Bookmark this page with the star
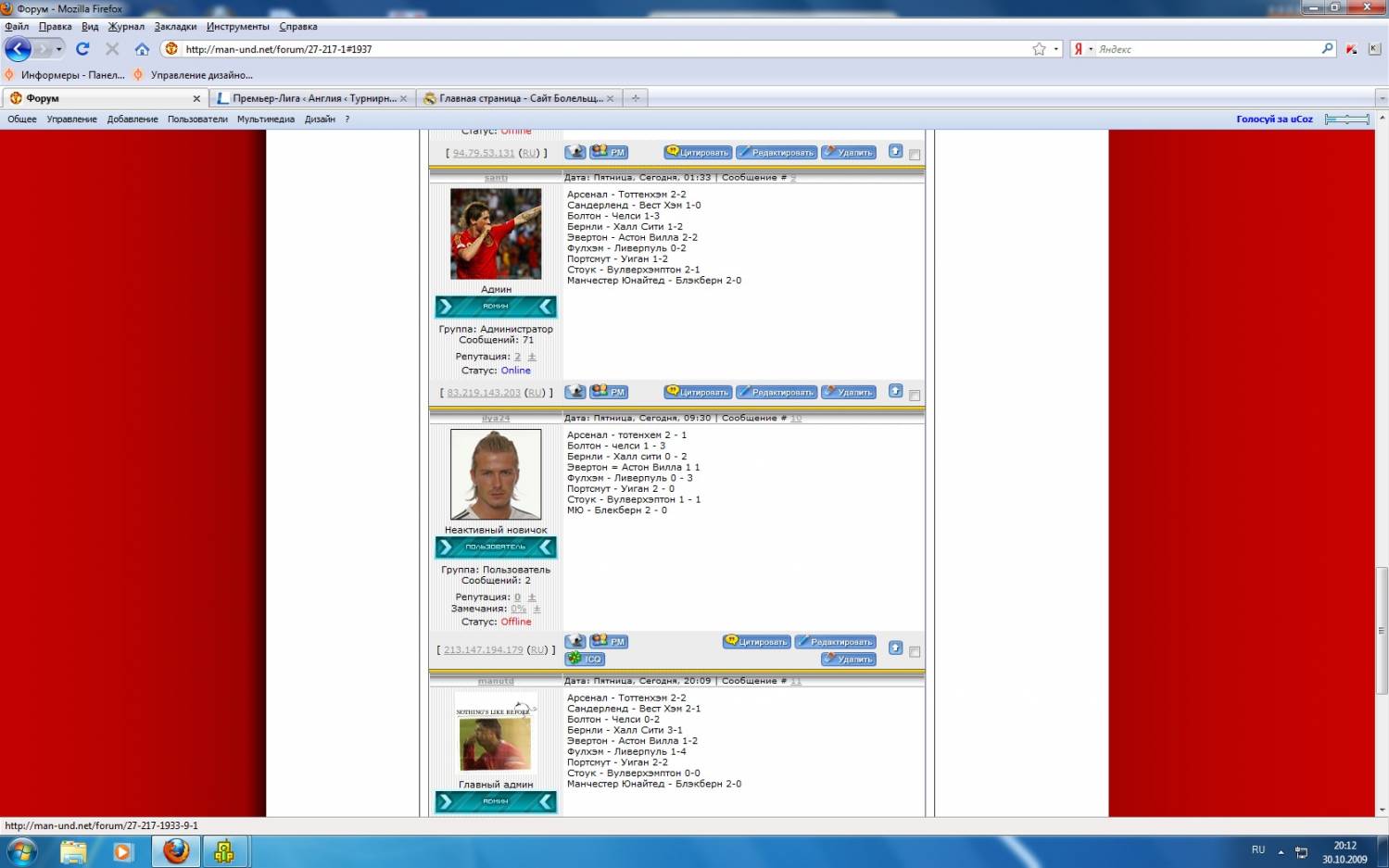 click(1039, 49)
